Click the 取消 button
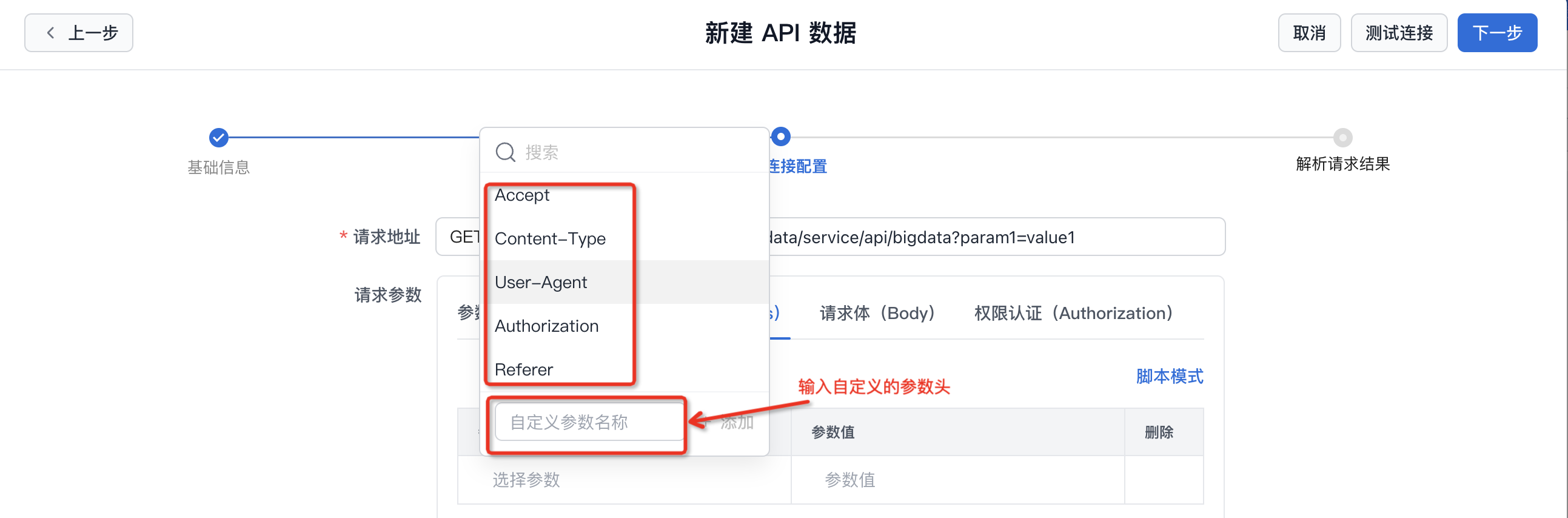Viewport: 1568px width, 518px height. [x=1308, y=33]
